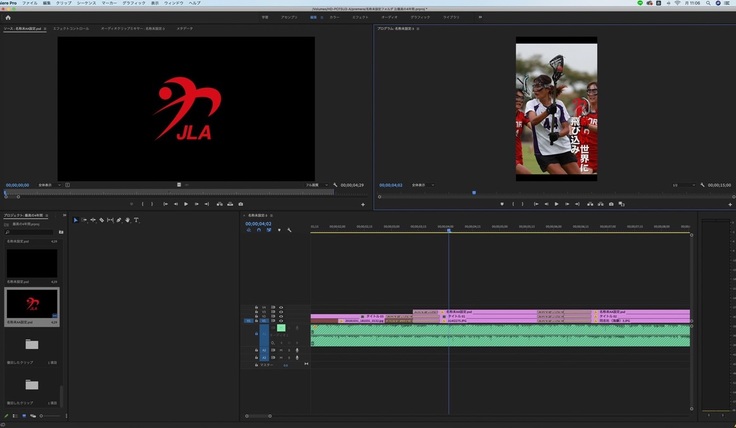Image resolution: width=736 pixels, height=428 pixels.
Task: Select the JLA logo thumbnail in Project panel
Action: (32, 303)
